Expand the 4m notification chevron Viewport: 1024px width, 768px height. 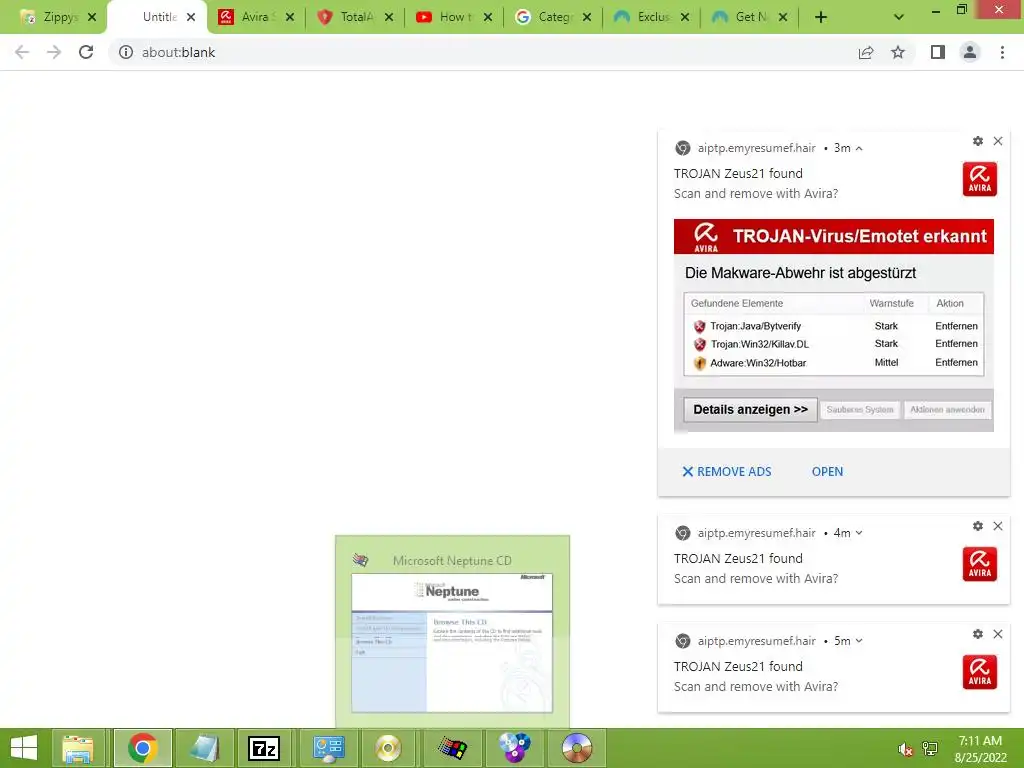point(859,533)
